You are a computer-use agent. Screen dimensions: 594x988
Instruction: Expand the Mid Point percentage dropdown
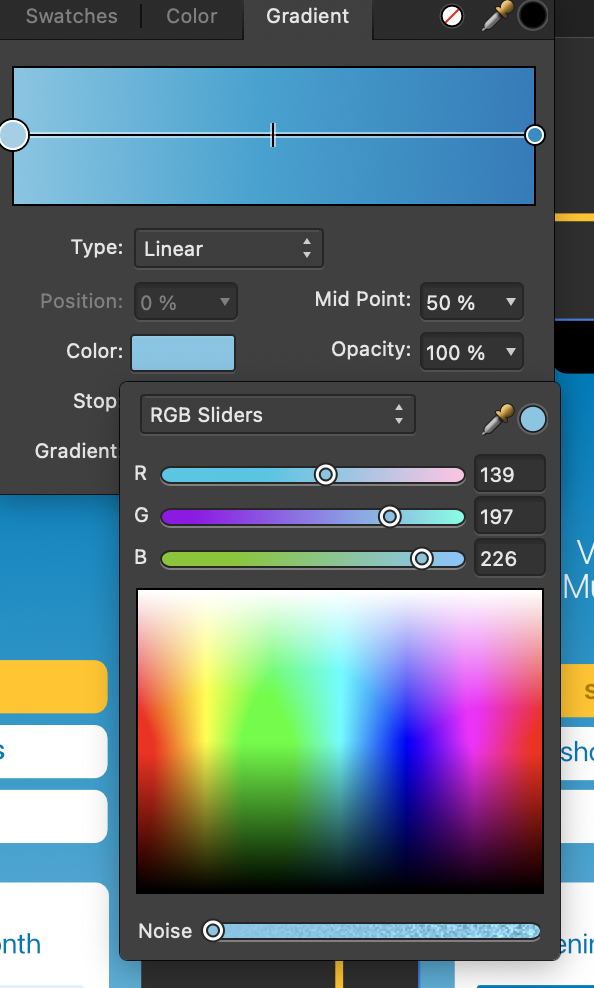(x=472, y=302)
